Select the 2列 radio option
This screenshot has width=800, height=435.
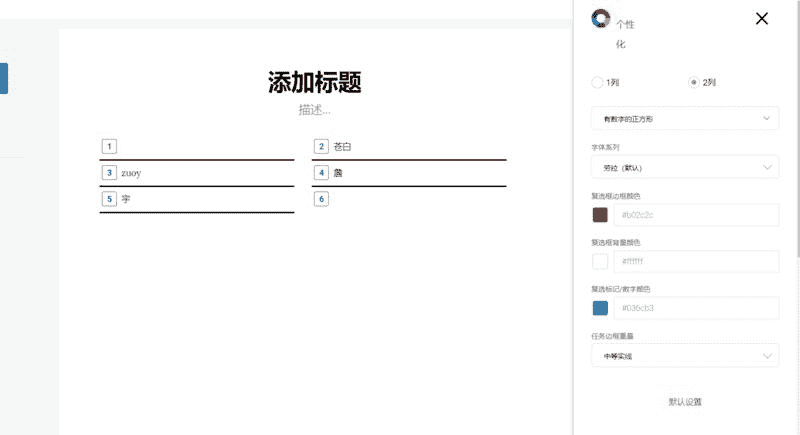pos(694,82)
